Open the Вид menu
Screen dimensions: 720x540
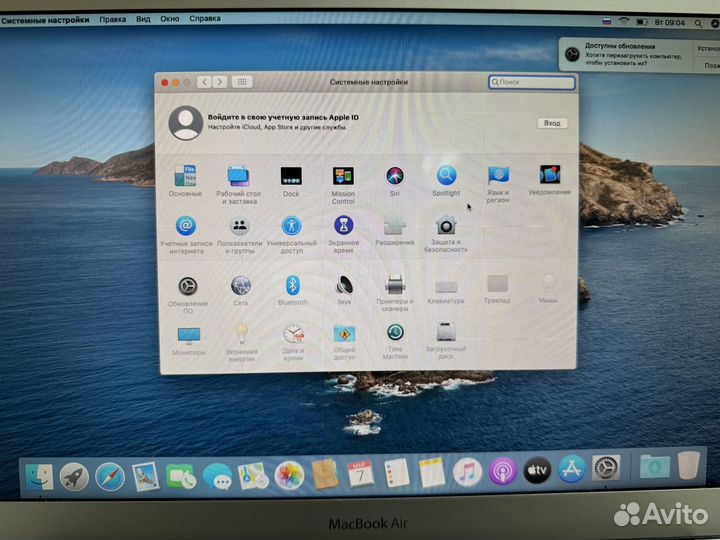143,19
